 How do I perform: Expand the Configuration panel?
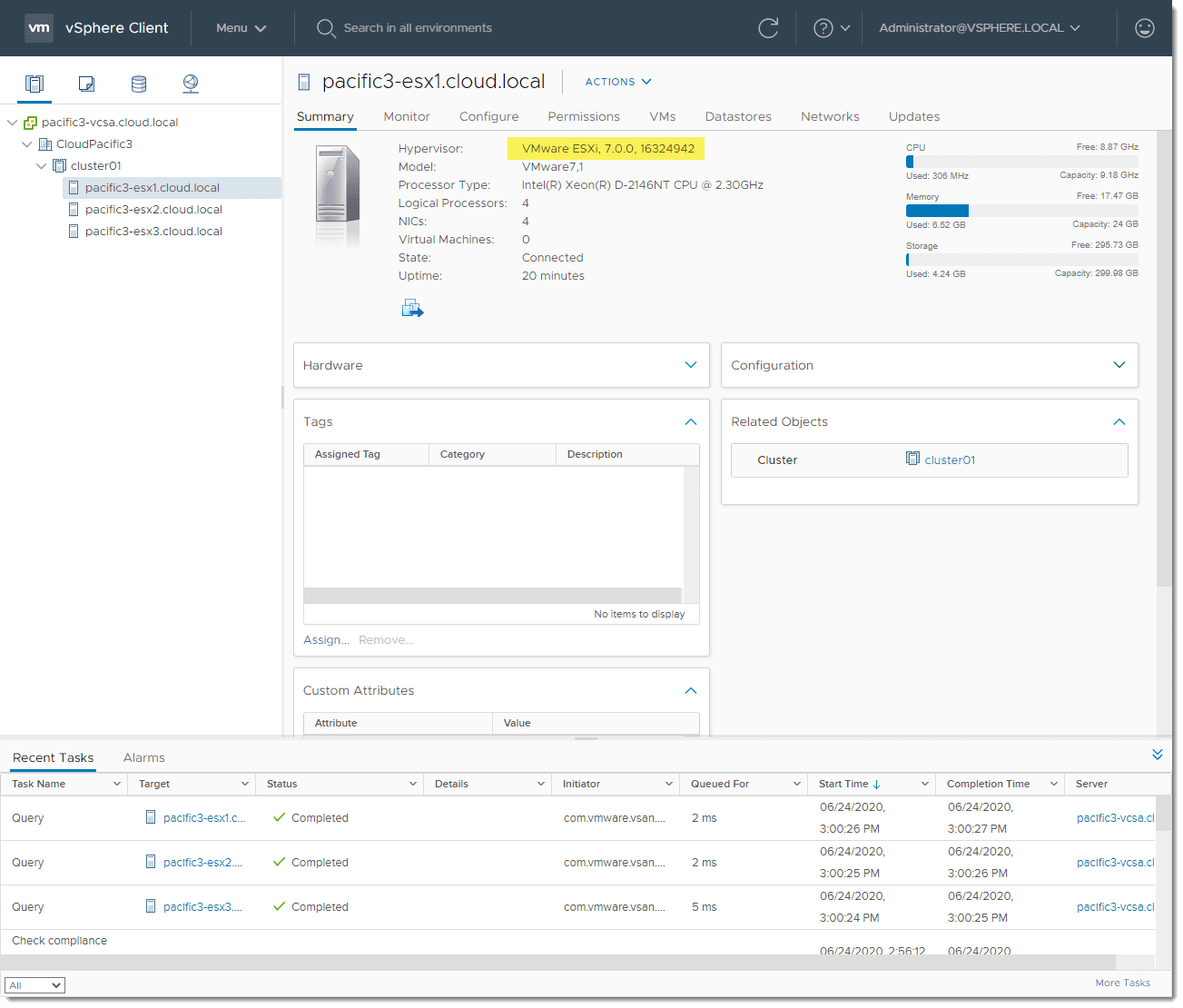(1119, 365)
